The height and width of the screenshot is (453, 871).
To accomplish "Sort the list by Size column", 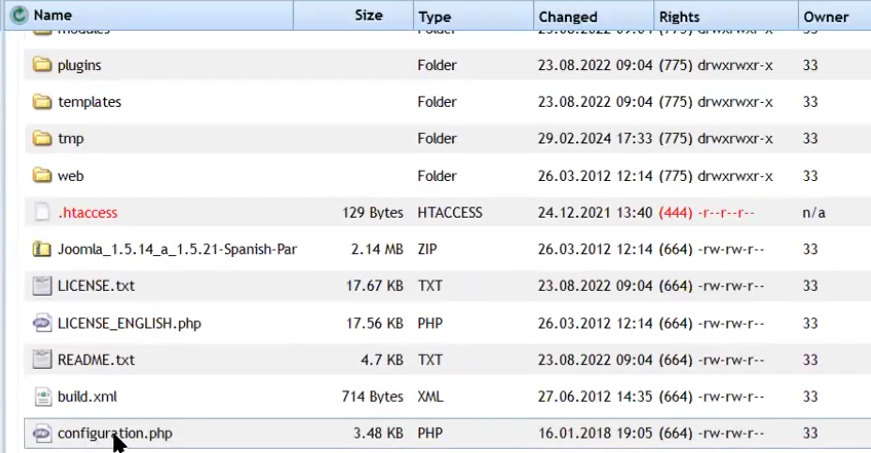I will coord(368,16).
